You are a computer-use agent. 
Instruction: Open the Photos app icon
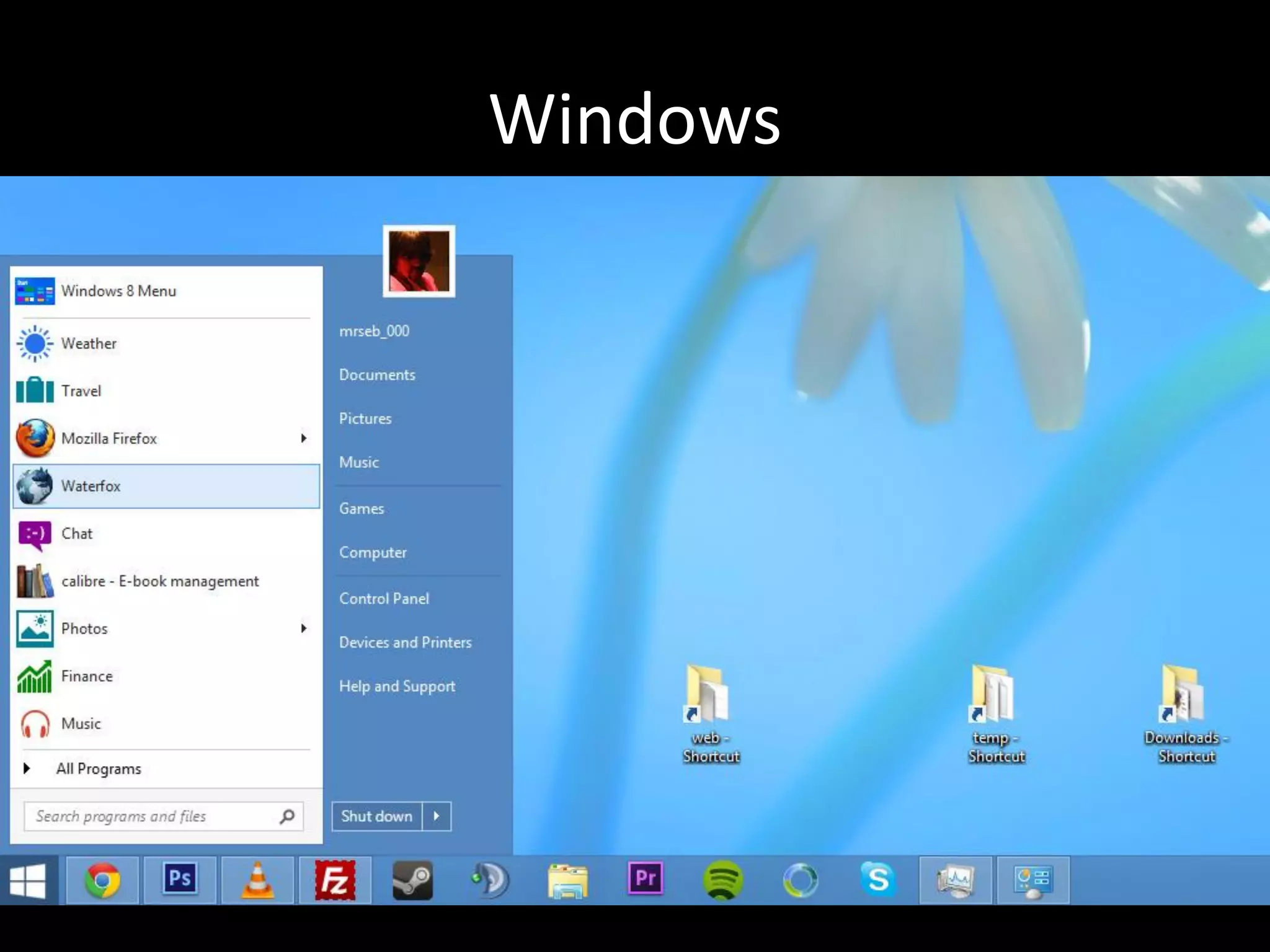35,628
